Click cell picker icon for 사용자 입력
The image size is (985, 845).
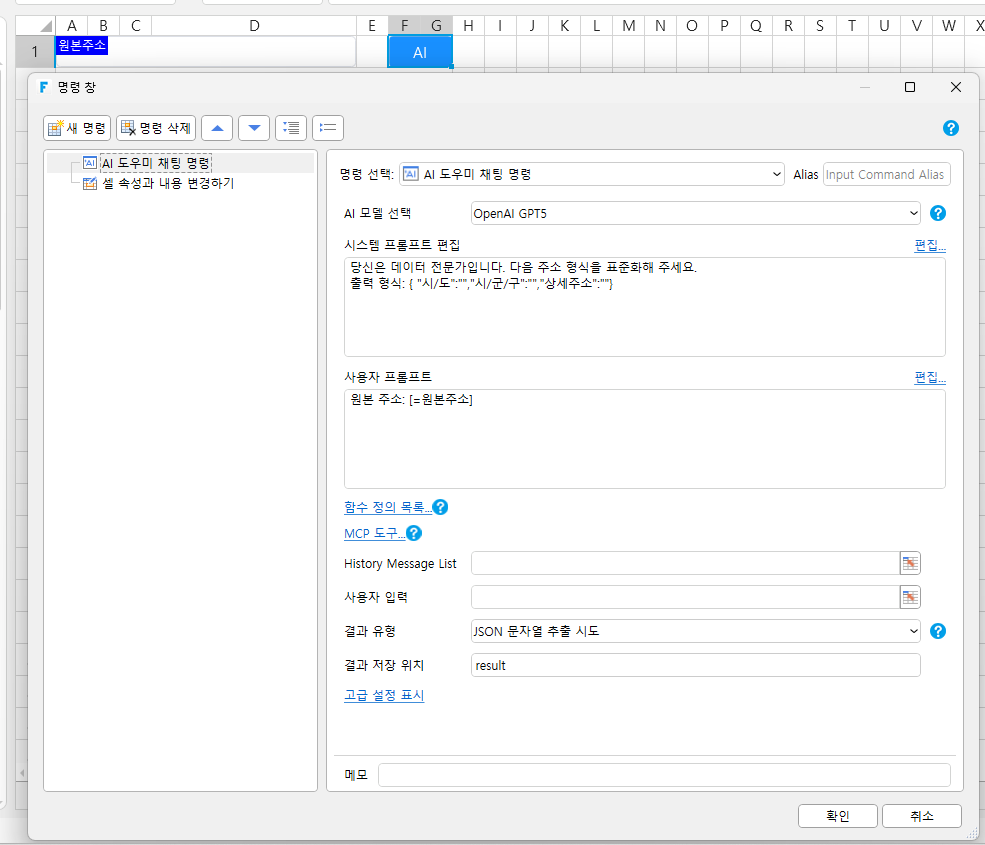[910, 597]
